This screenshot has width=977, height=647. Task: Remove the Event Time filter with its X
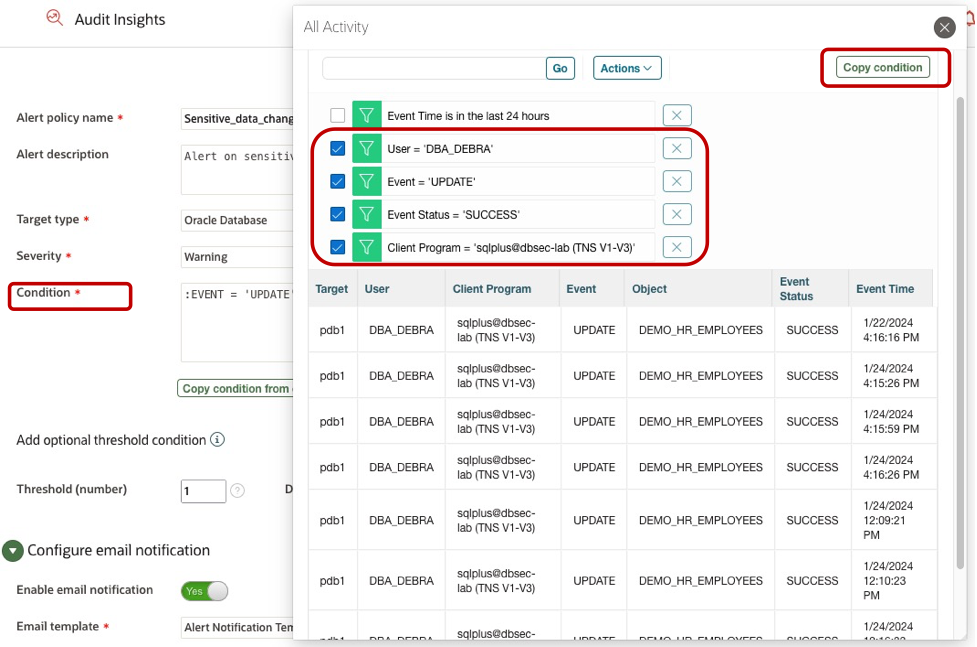(x=678, y=115)
